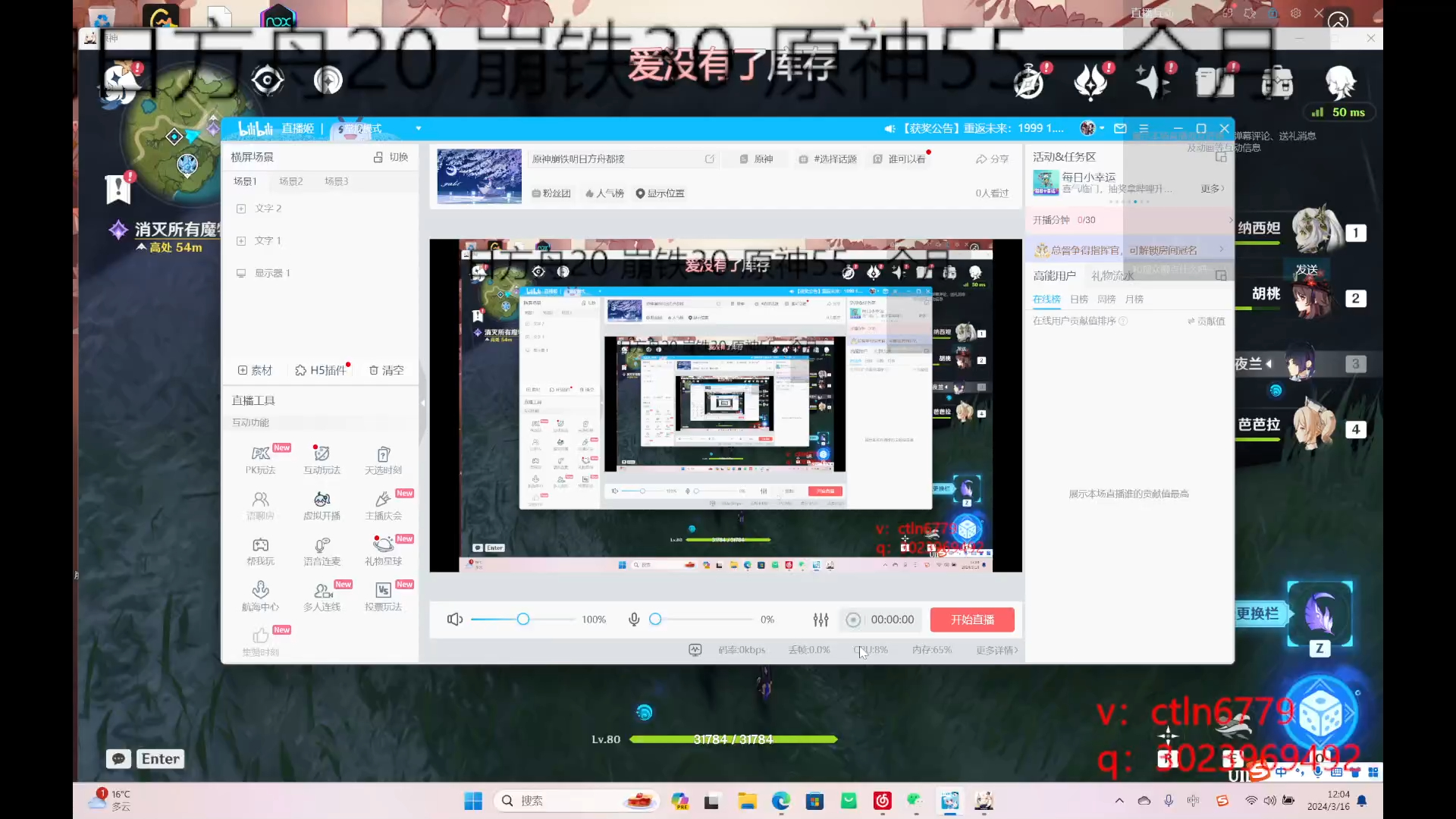Viewport: 1456px width, 819px height.
Task: Mute the speaker volume icon
Action: pos(455,620)
